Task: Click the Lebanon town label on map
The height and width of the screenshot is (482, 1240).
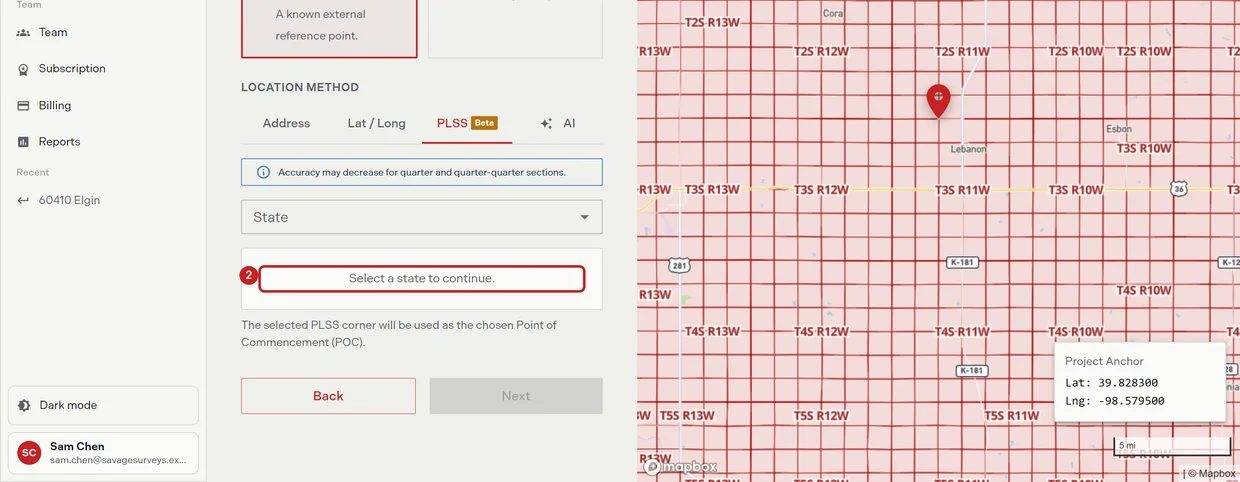Action: [x=967, y=149]
